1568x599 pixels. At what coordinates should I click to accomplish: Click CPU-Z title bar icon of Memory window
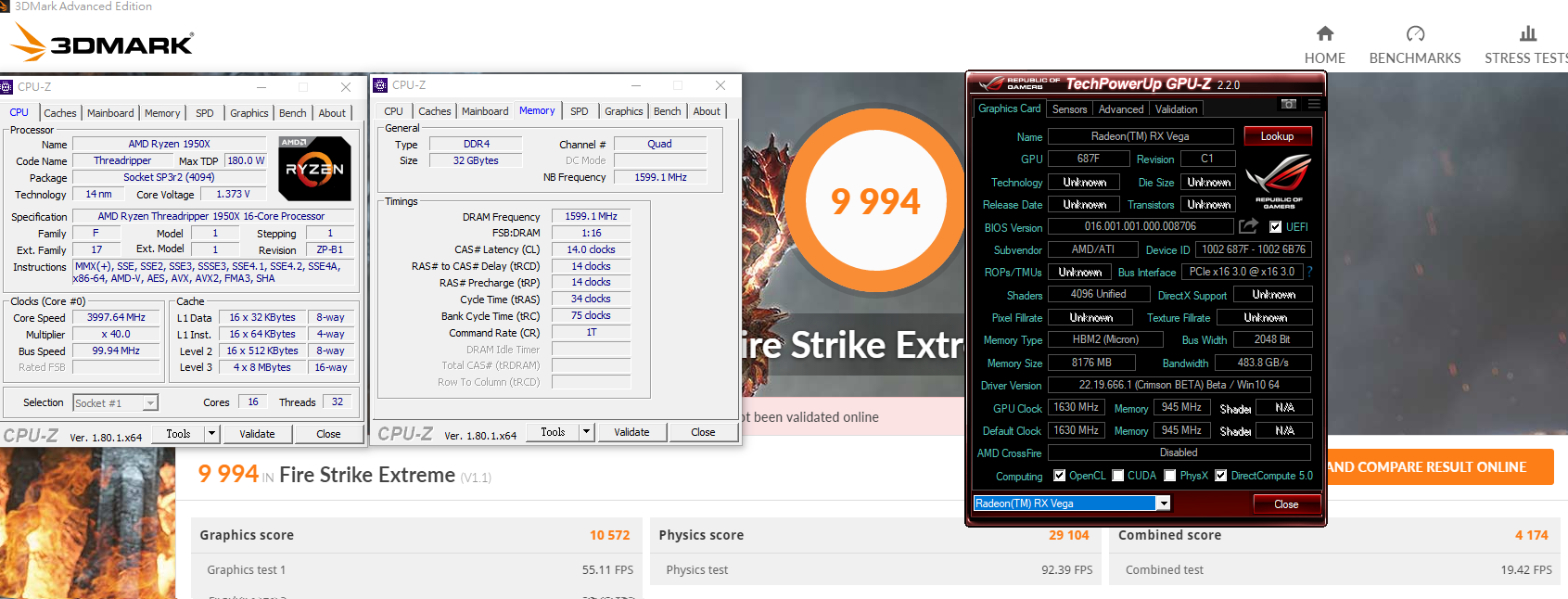point(380,85)
